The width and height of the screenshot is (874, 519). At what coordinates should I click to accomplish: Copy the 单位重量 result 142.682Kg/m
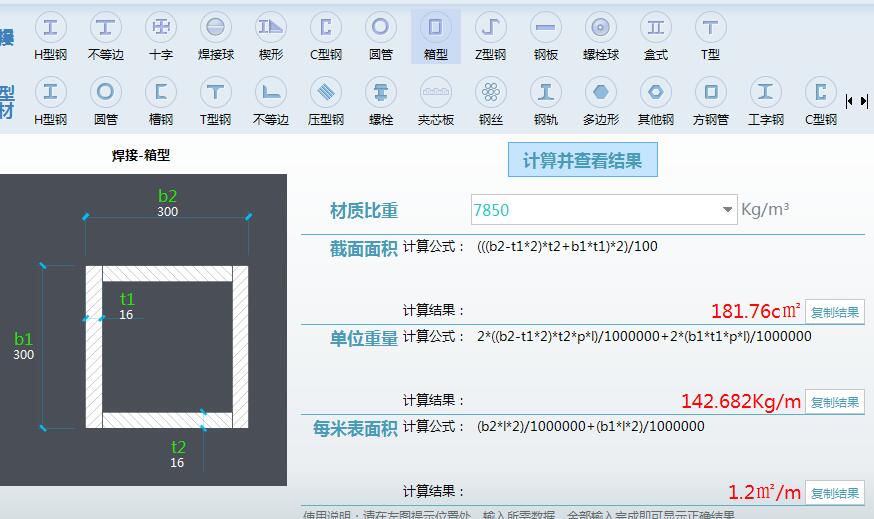click(834, 402)
